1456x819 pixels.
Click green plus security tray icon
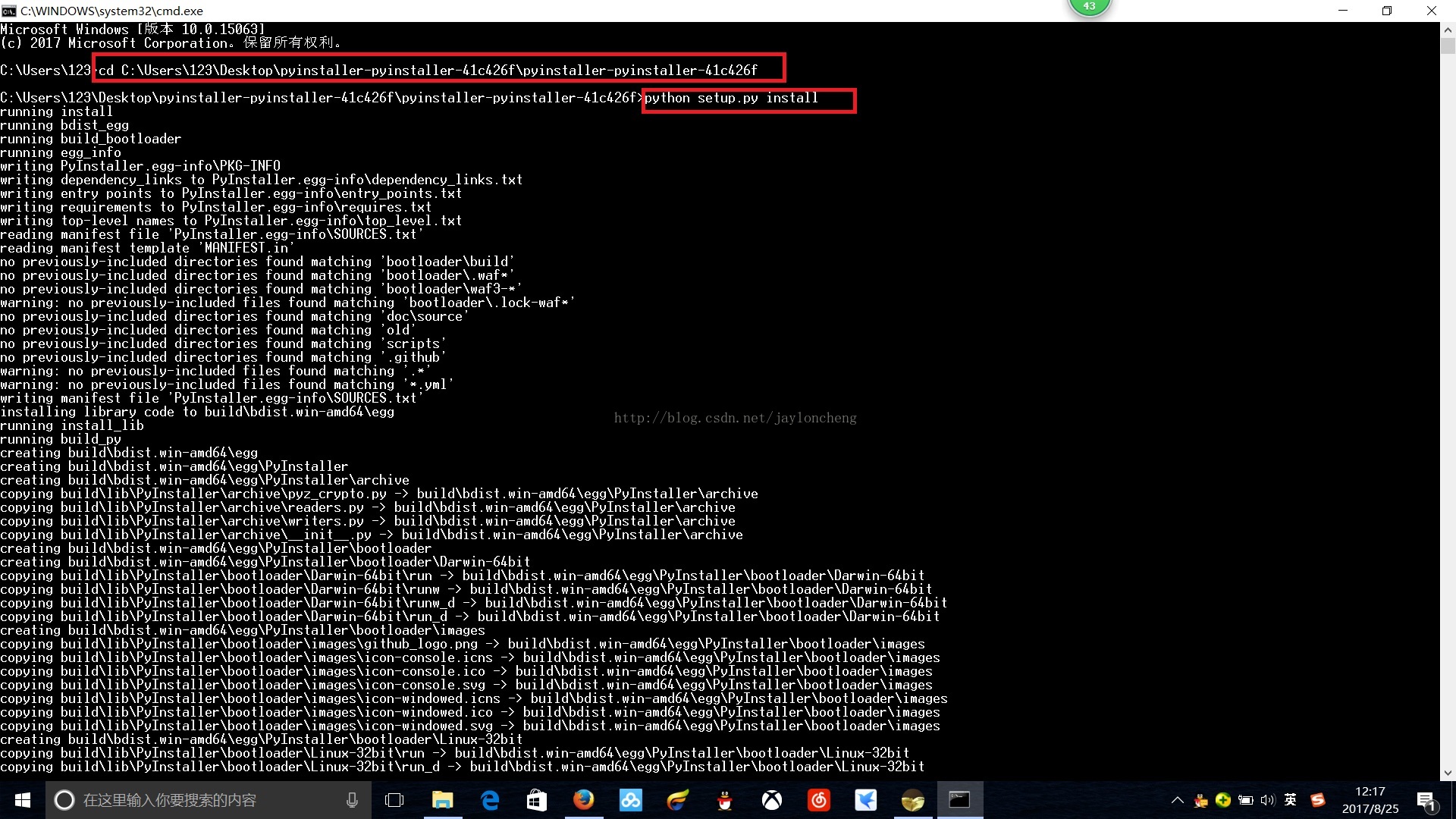[x=1222, y=800]
